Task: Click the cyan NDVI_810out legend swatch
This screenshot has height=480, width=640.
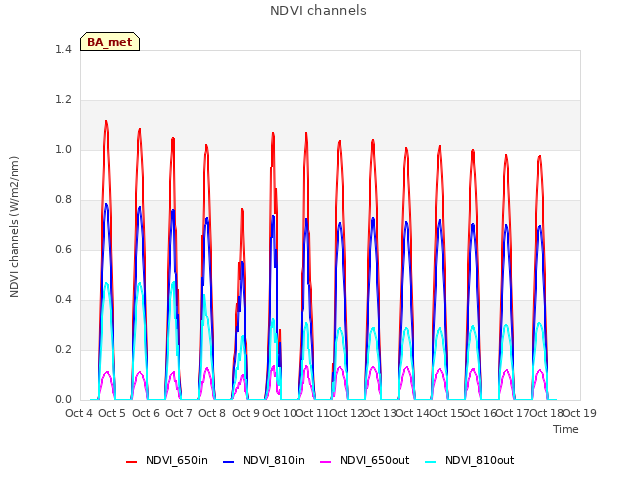Action: click(x=431, y=462)
